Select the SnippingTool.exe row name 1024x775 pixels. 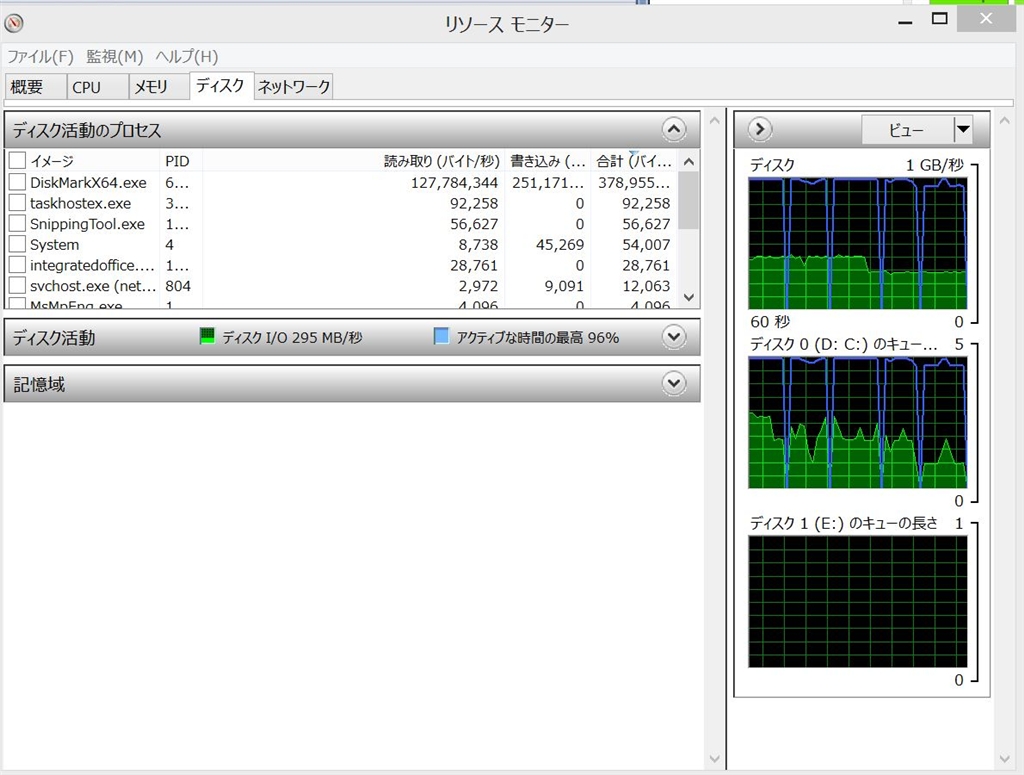88,224
